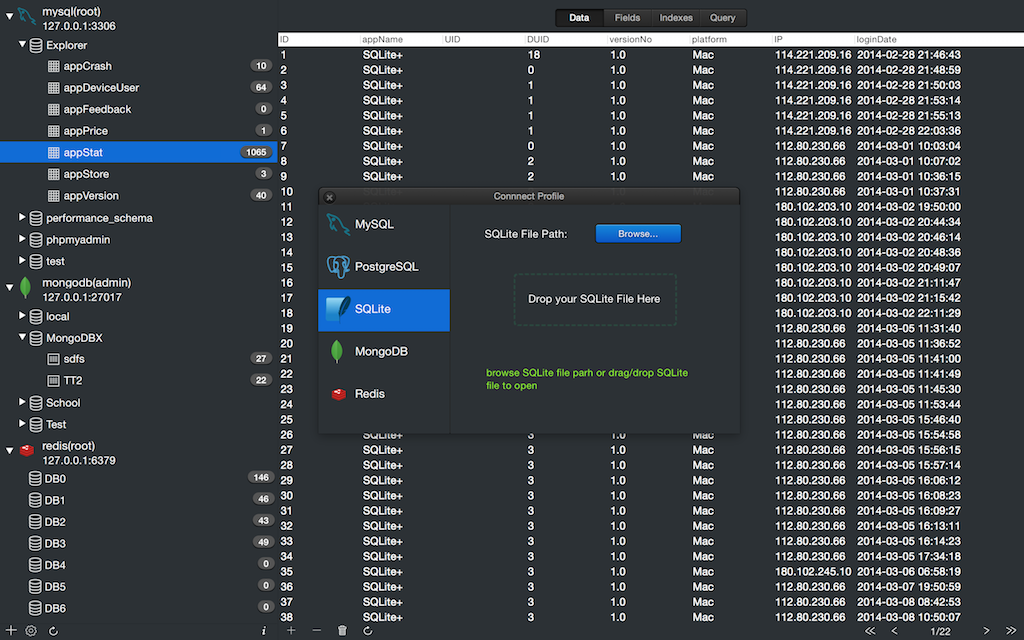Choose MySQL dolphin in the Connect Profile list
This screenshot has width=1024, height=640.
(384, 224)
